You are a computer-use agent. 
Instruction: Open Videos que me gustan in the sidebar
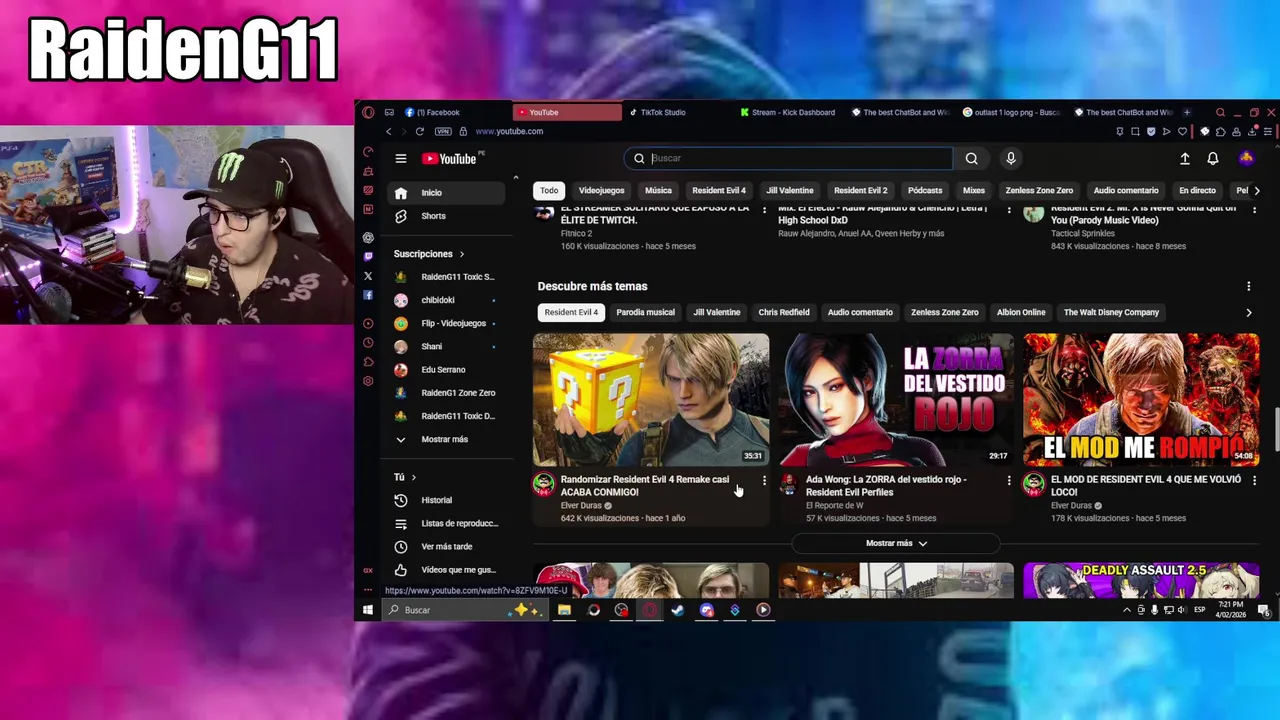click(445, 569)
